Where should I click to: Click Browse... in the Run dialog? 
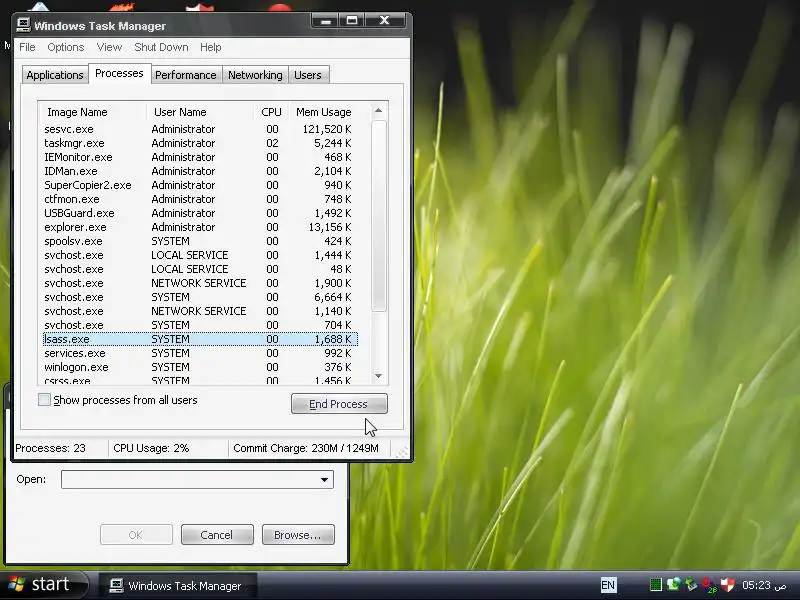pos(298,535)
